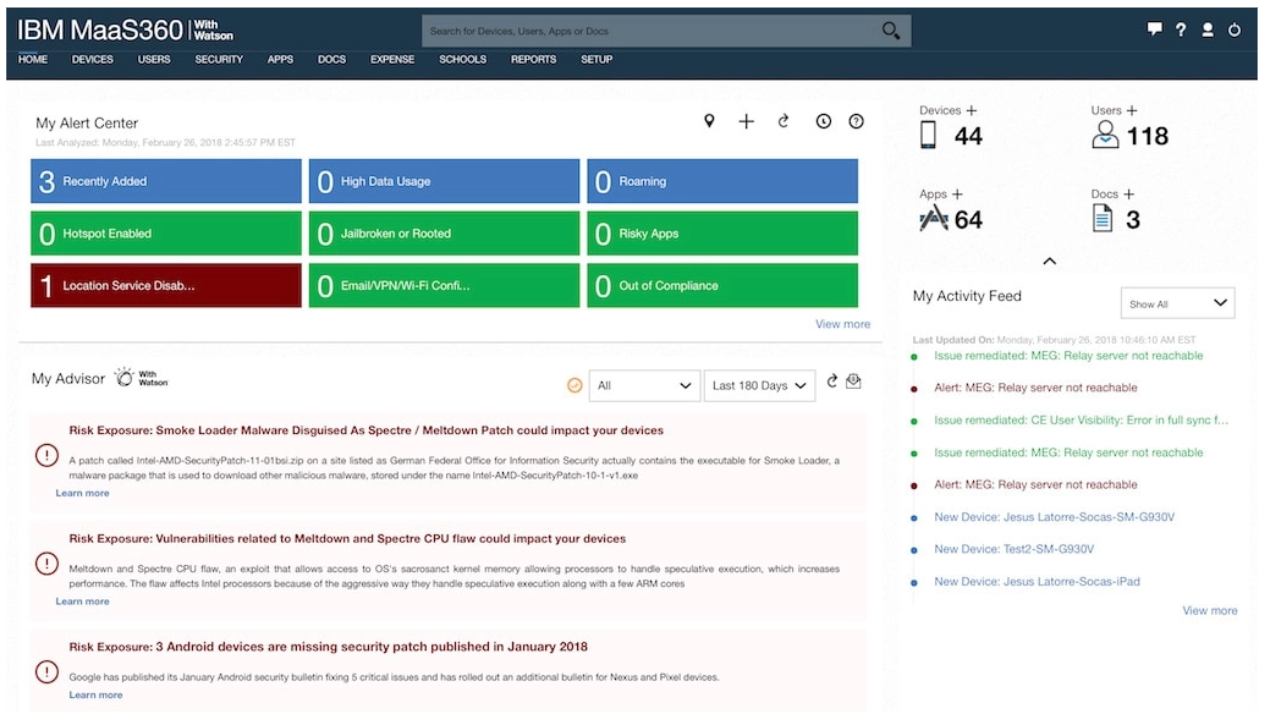Click the power logout icon
Viewport: 1268px width, 728px height.
pyautogui.click(x=1235, y=31)
